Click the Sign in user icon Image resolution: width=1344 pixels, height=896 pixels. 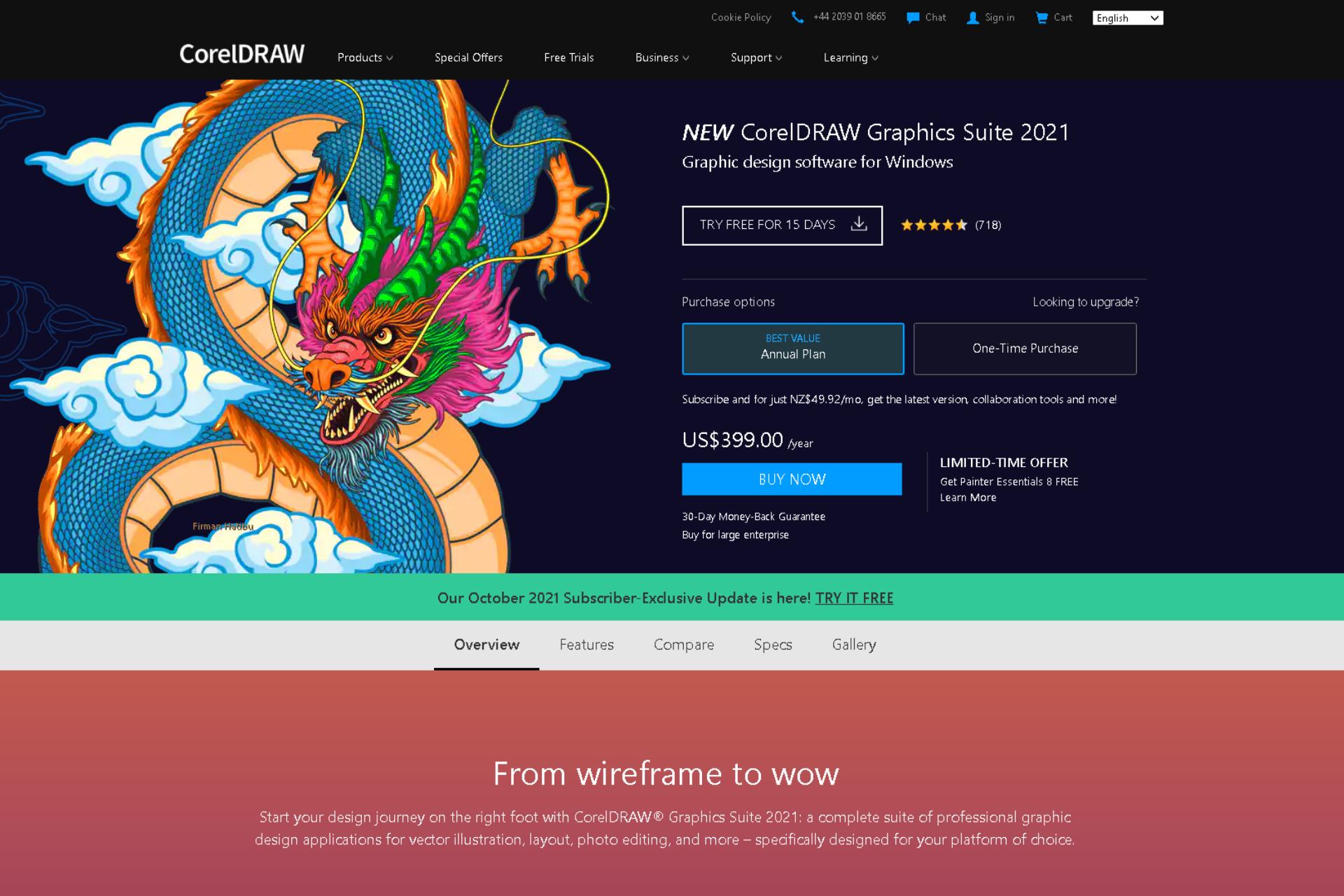[x=972, y=17]
